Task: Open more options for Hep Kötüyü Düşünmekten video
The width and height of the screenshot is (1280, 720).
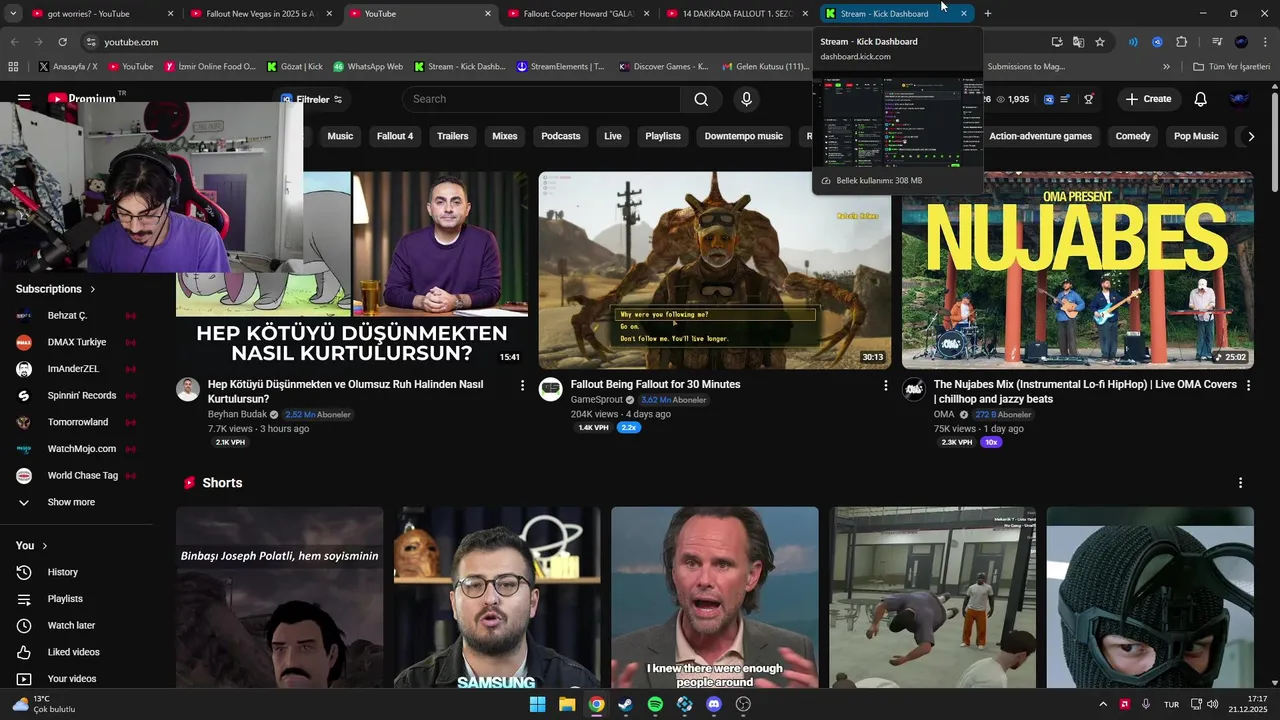Action: click(x=522, y=385)
